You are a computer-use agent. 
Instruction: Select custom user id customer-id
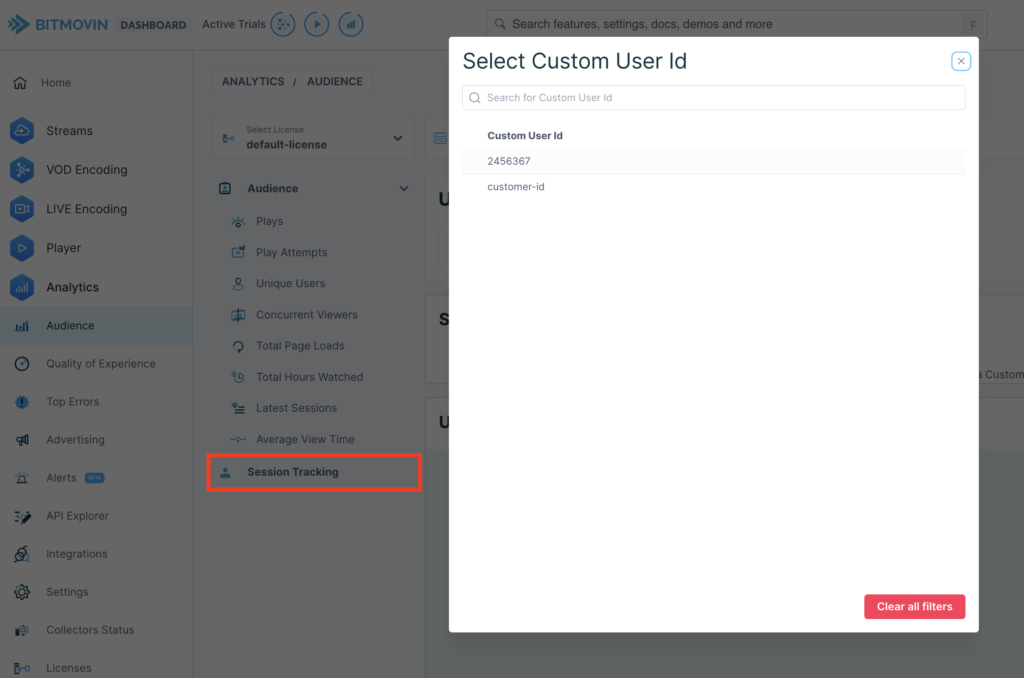(713, 187)
